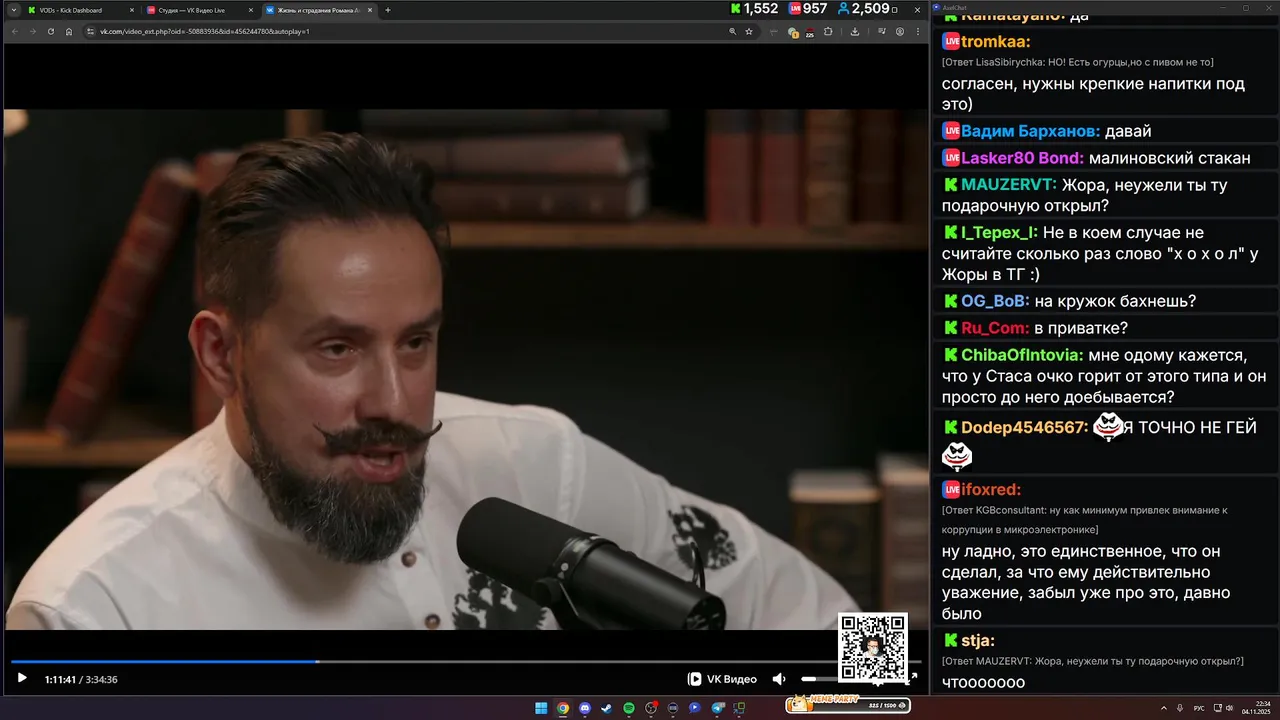This screenshot has height=720, width=1280.
Task: Expand hidden system tray icons chevron
Action: 1165,708
